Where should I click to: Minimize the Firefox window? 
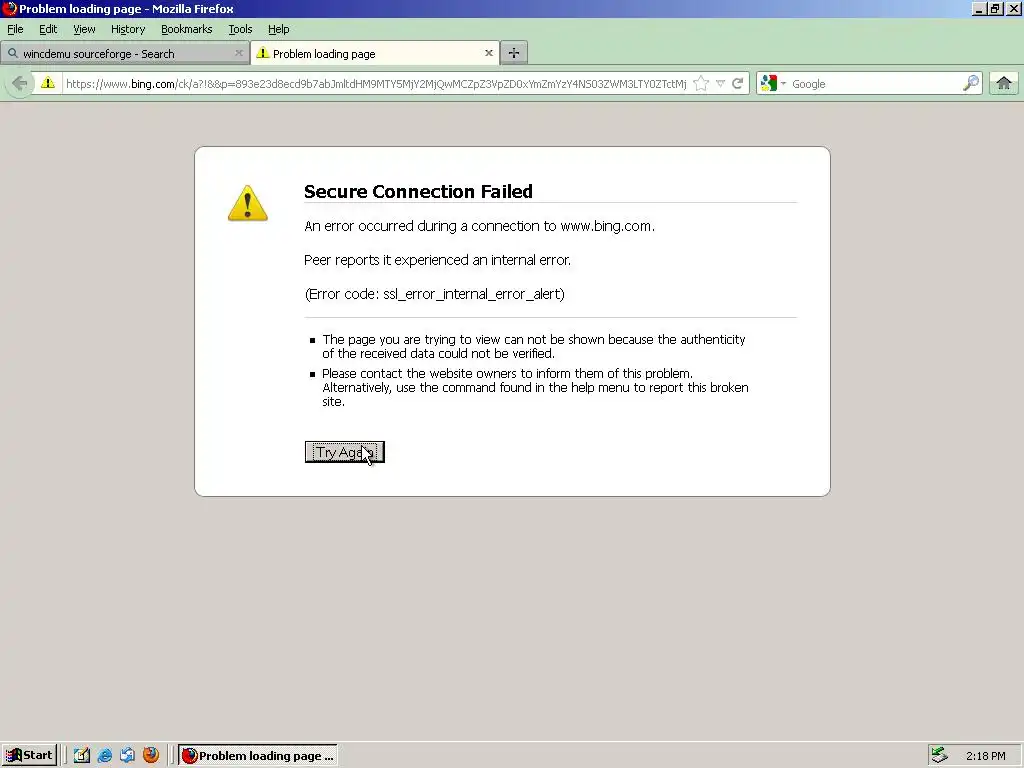tap(978, 8)
